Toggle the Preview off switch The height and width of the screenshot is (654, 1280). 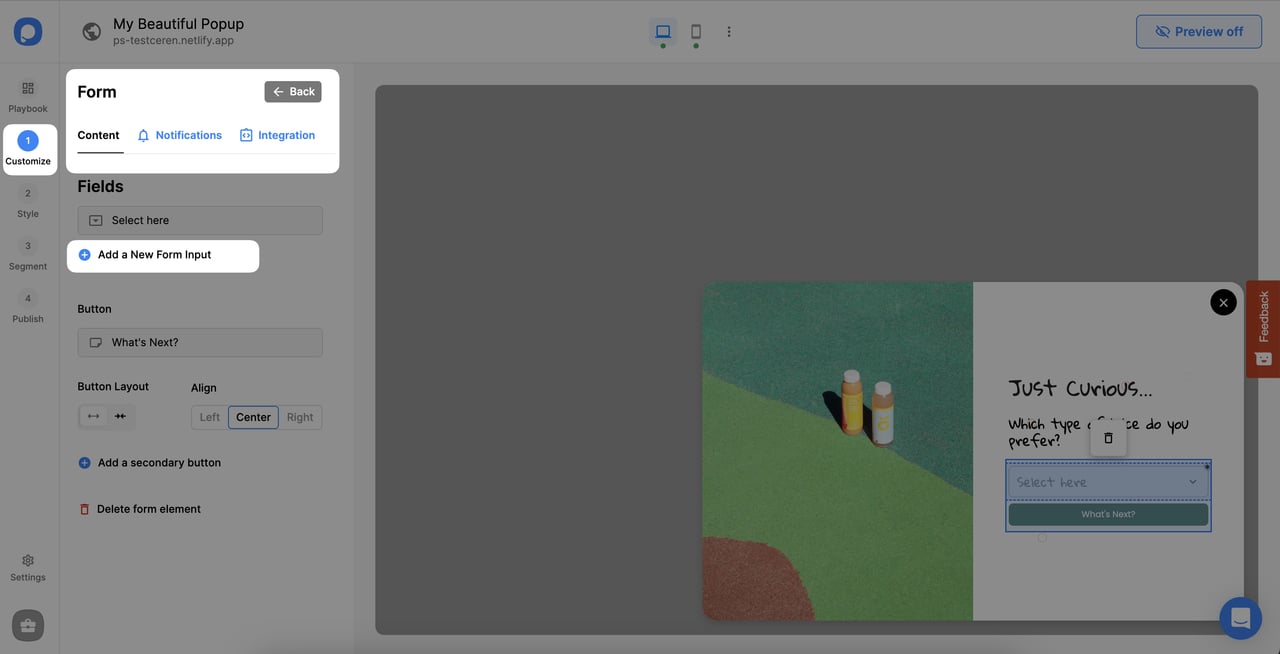(1198, 31)
